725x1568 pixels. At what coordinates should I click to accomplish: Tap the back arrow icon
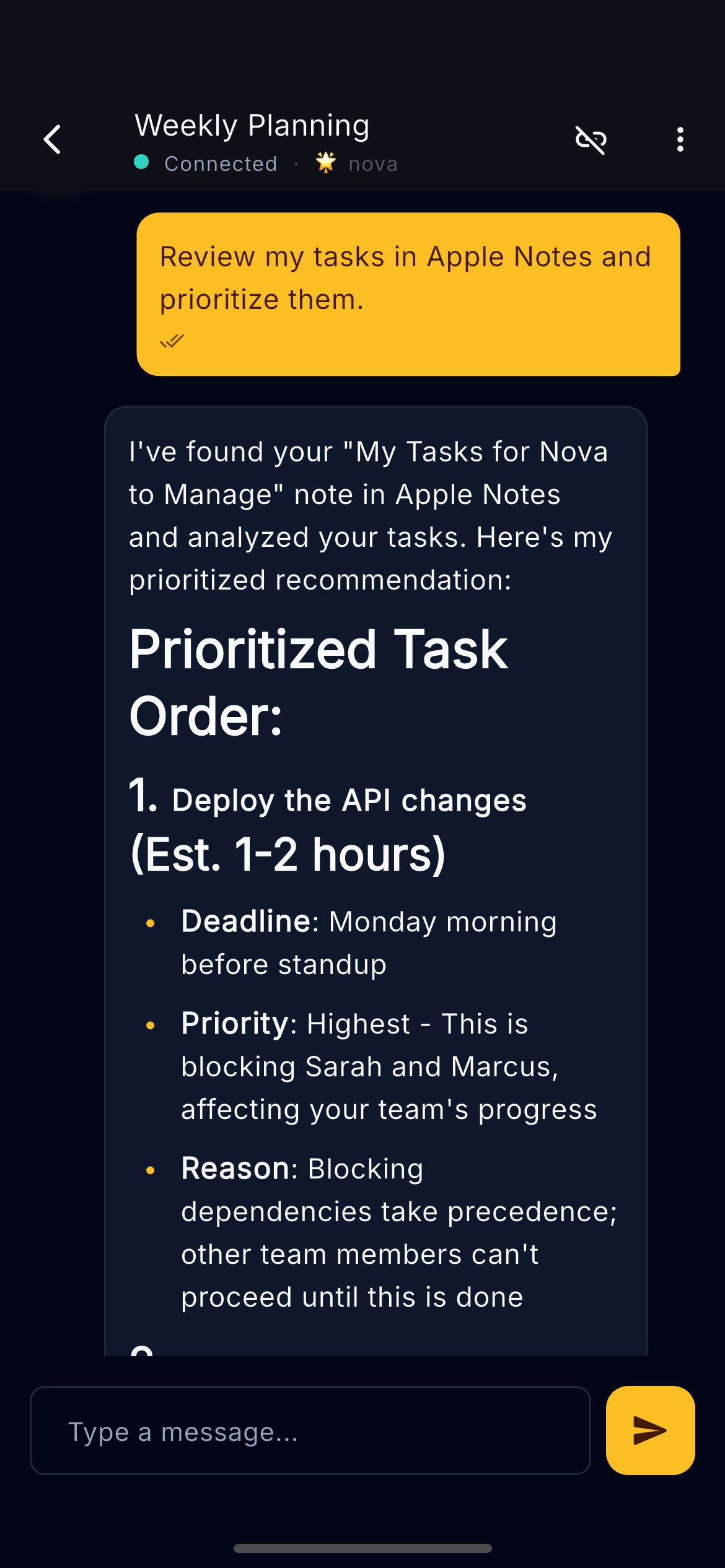tap(53, 139)
